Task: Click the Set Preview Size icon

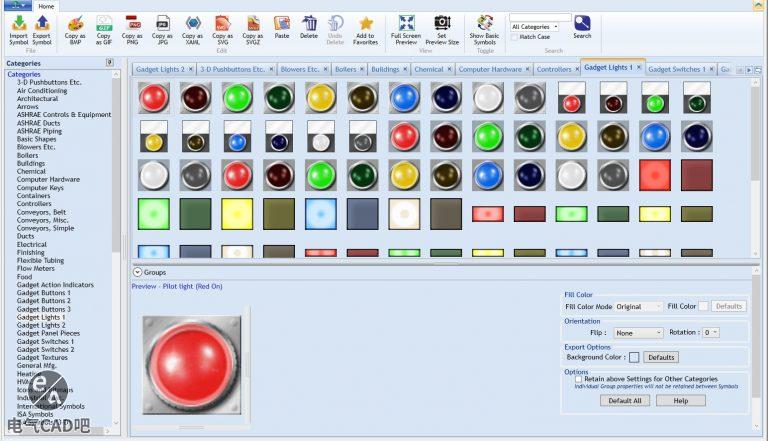Action: pyautogui.click(x=442, y=24)
